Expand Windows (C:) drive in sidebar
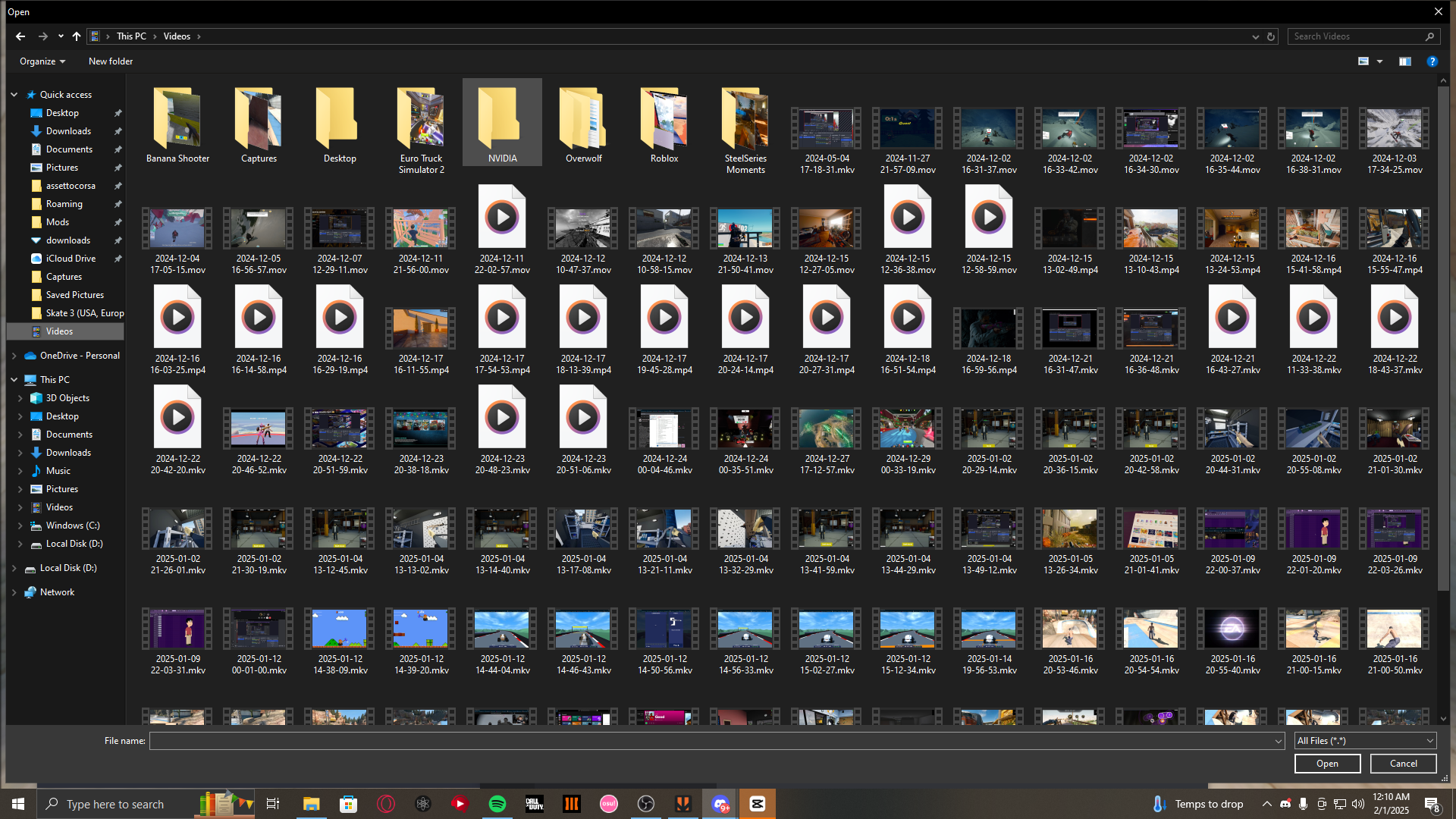Screen dimensions: 1456x819 [20, 526]
